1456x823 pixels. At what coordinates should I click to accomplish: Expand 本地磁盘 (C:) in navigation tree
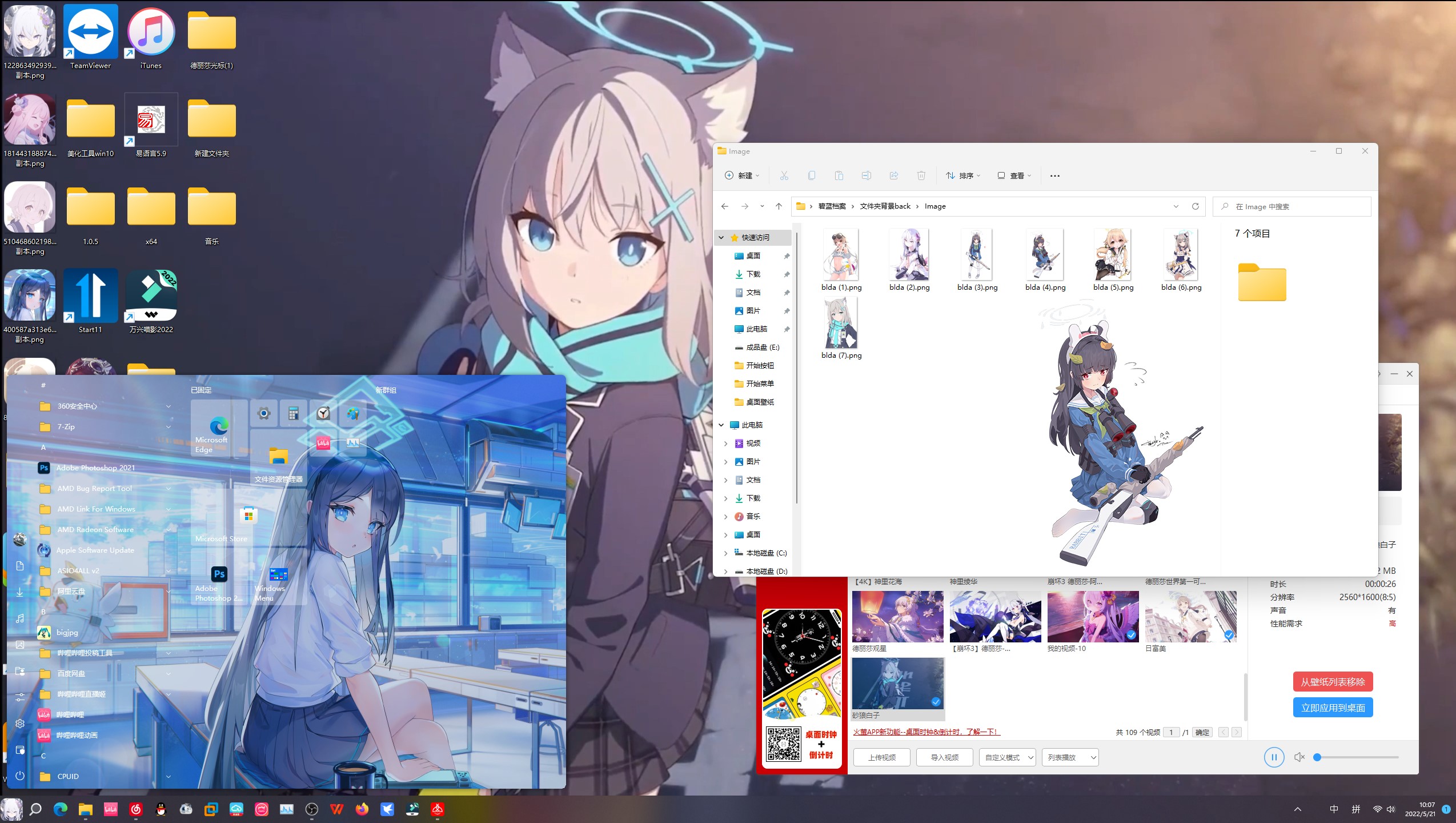click(x=725, y=553)
